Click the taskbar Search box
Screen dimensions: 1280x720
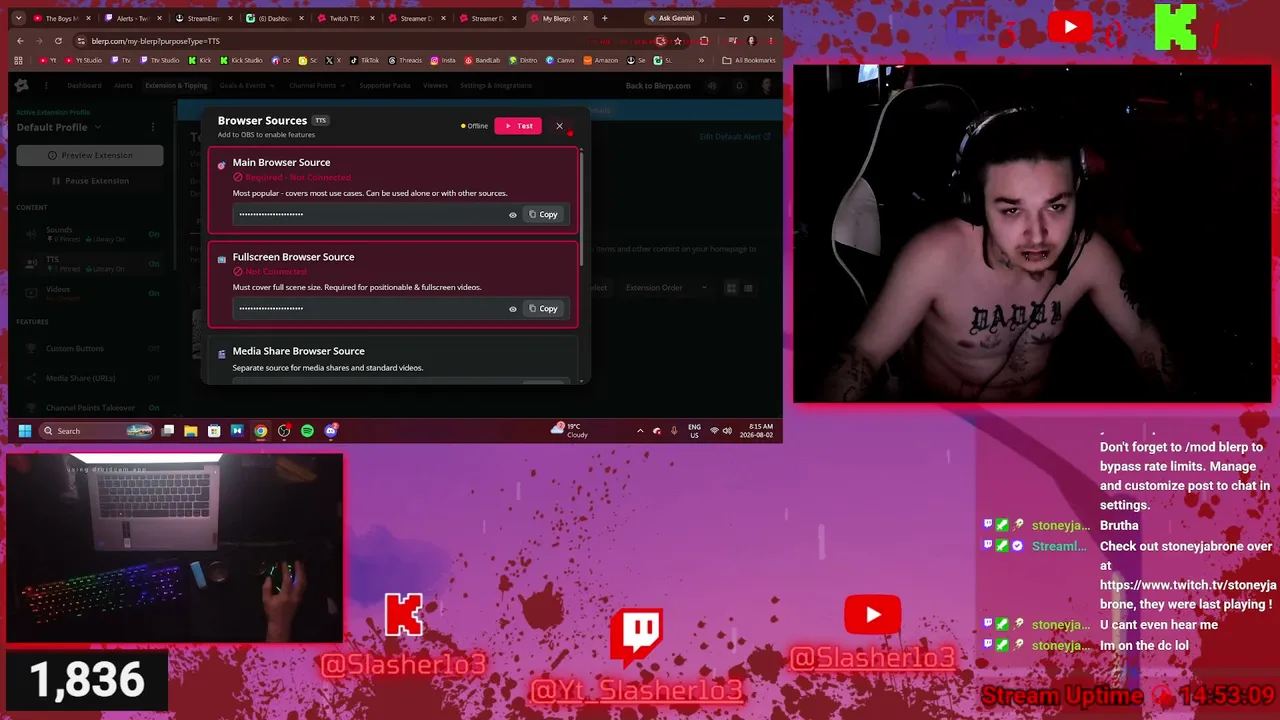click(x=96, y=431)
